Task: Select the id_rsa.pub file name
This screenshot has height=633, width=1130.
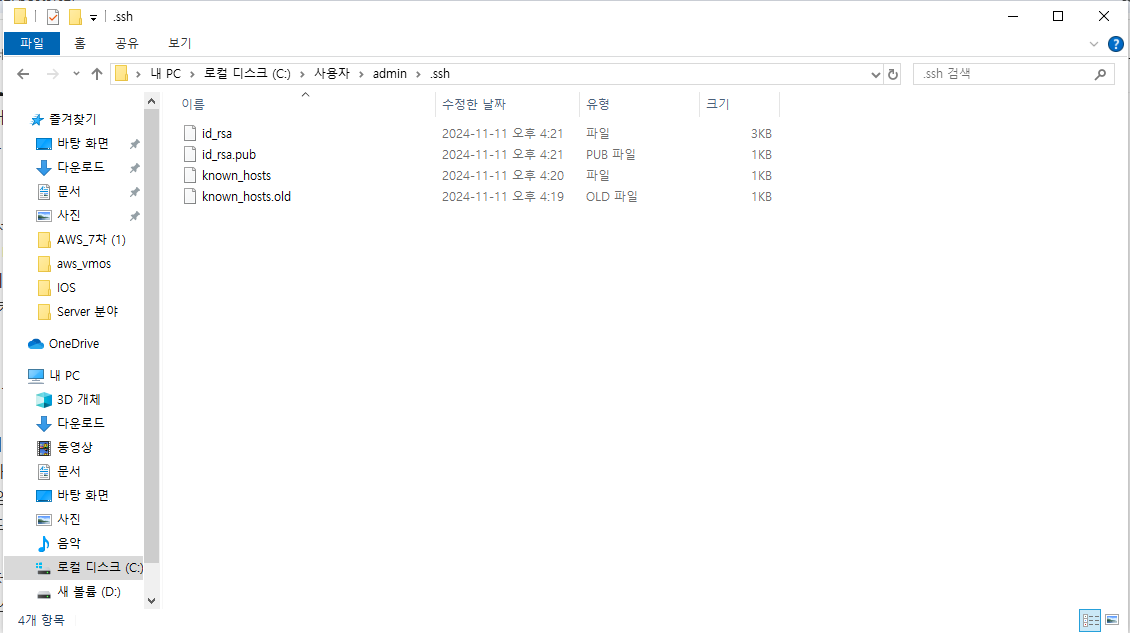Action: point(228,154)
